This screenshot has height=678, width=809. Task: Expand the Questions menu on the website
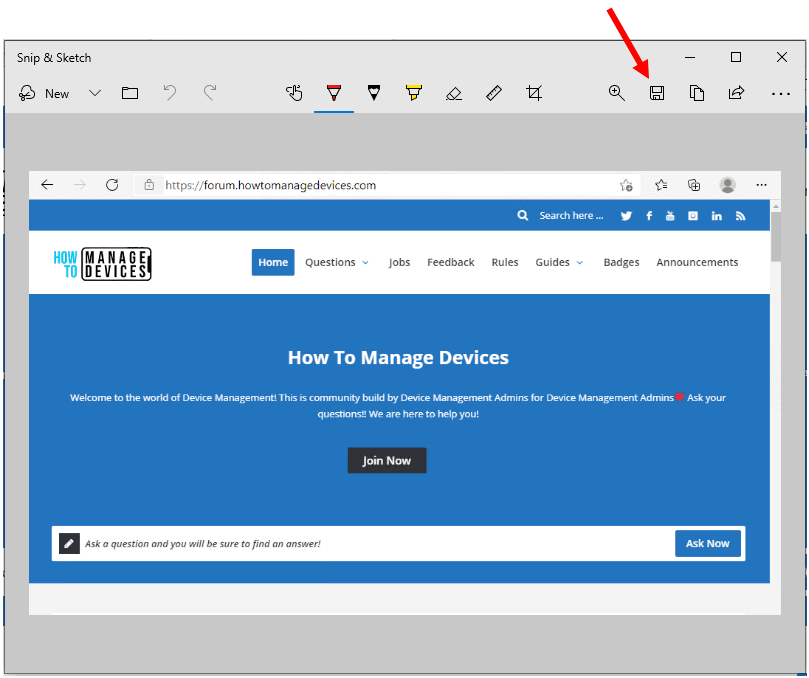coord(336,262)
